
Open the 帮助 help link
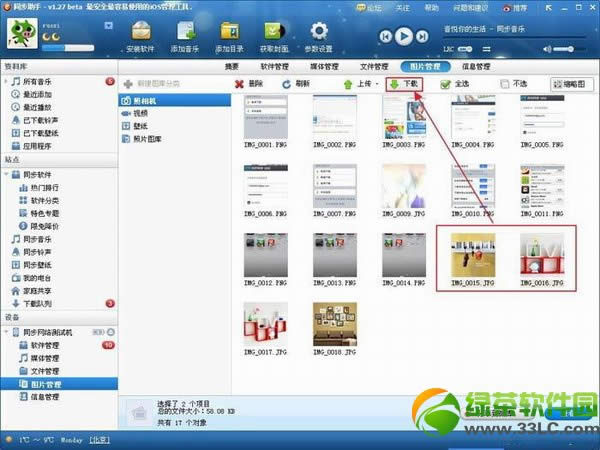431,8
